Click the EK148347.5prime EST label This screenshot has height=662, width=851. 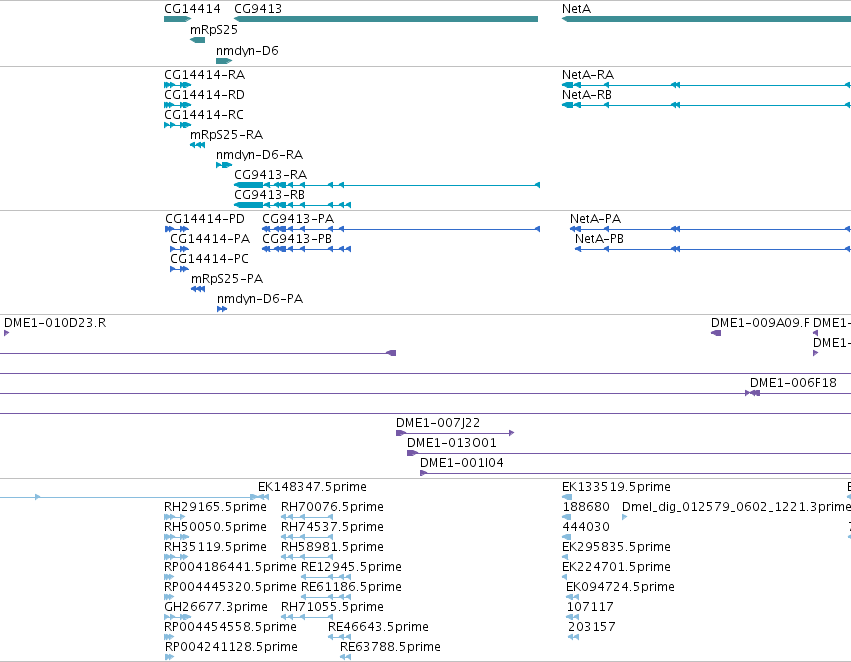pos(312,487)
